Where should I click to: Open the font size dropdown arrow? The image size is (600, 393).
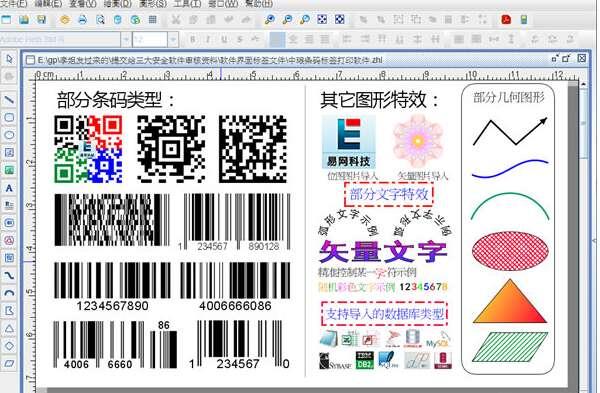pyautogui.click(x=173, y=39)
